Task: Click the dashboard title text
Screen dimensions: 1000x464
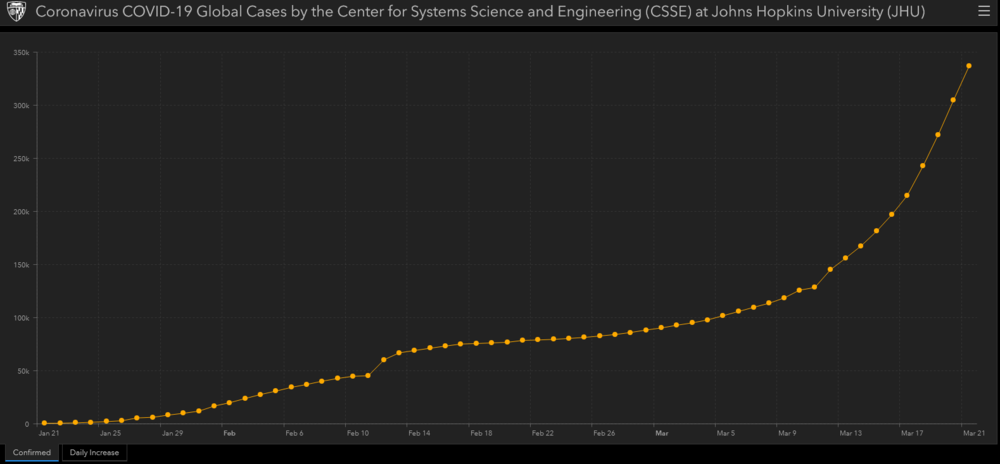Action: [480, 11]
